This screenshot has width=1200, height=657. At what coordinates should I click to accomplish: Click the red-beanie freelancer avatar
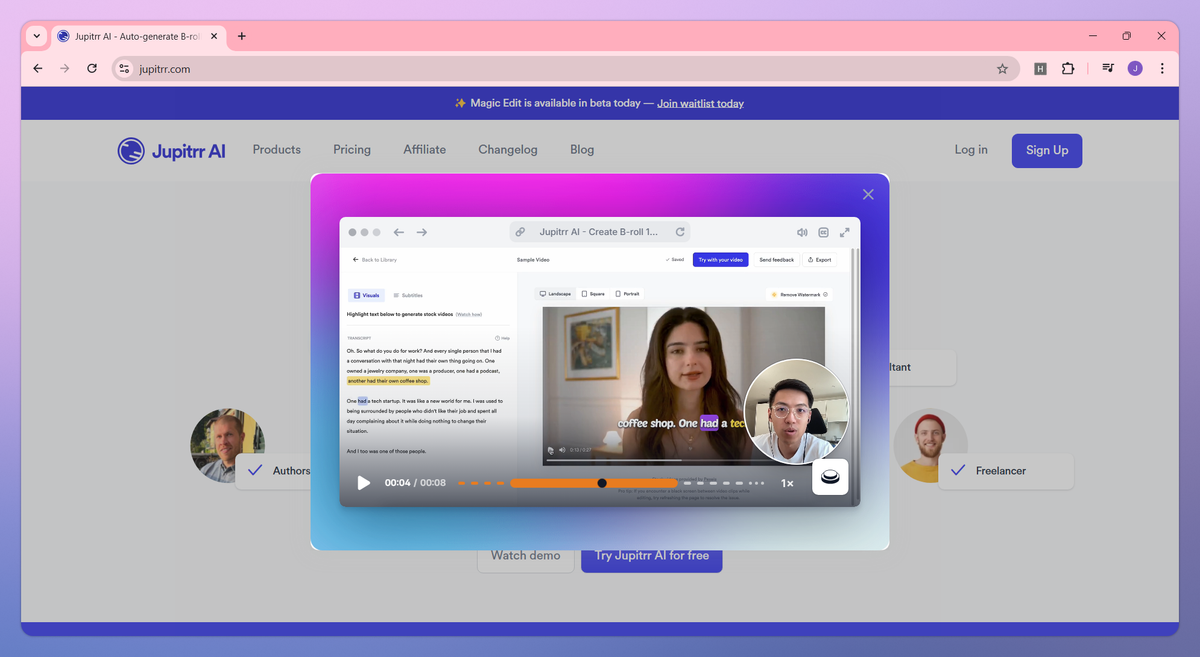point(930,445)
